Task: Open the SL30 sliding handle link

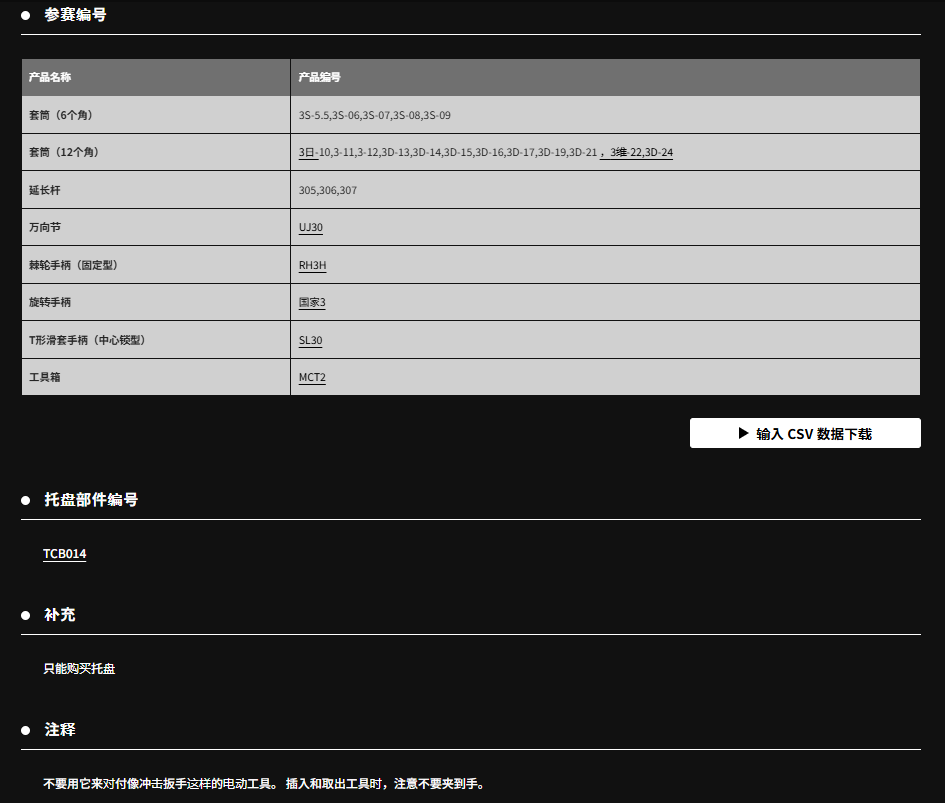Action: [x=310, y=340]
